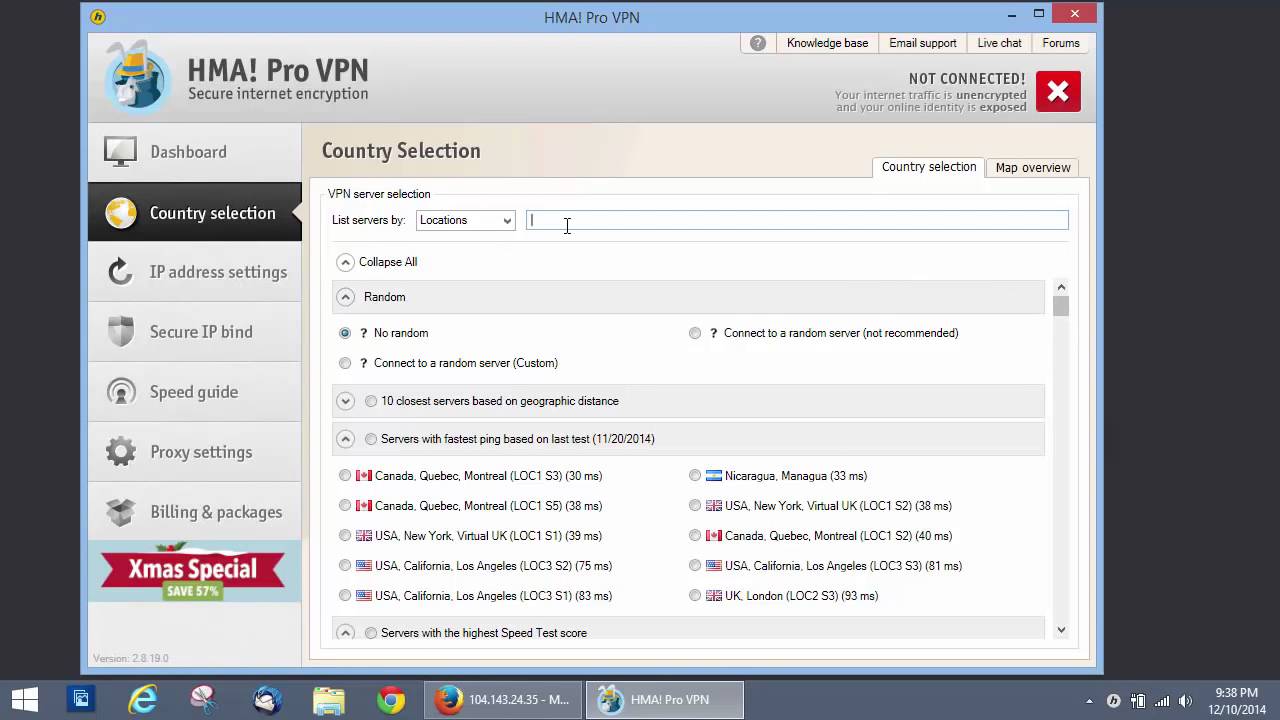Select Servers with highest Speed Test score radio
Image resolution: width=1280 pixels, height=720 pixels.
[371, 633]
